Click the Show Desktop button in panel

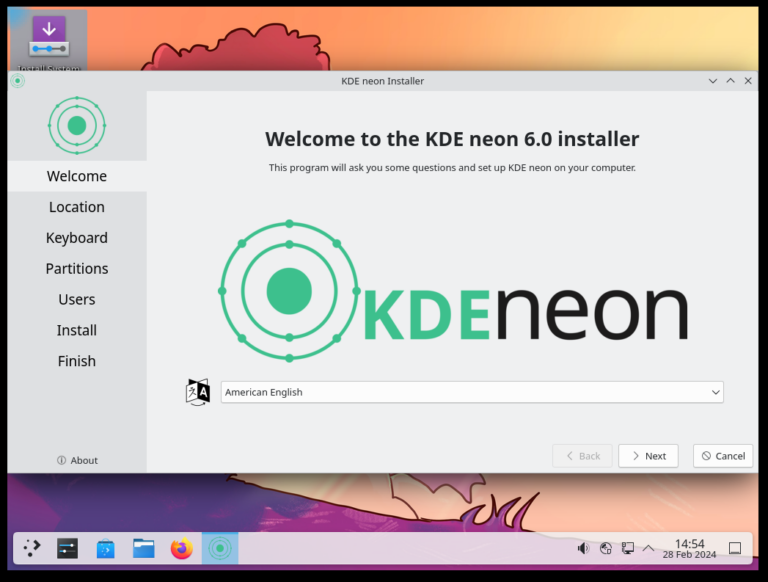coord(735,548)
